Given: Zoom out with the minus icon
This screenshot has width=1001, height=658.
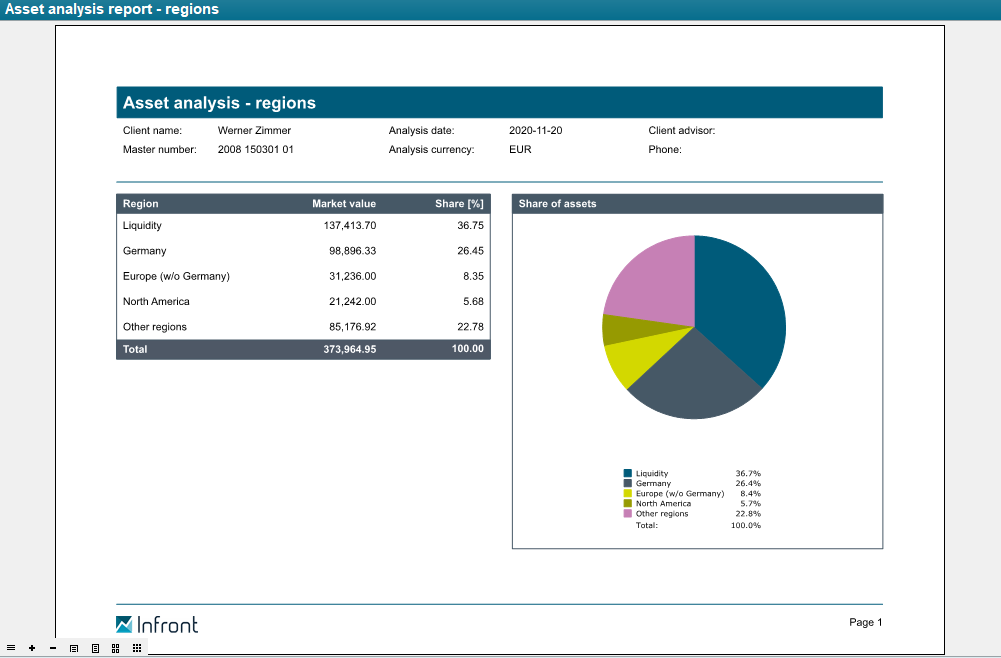Looking at the screenshot, I should click(x=53, y=648).
